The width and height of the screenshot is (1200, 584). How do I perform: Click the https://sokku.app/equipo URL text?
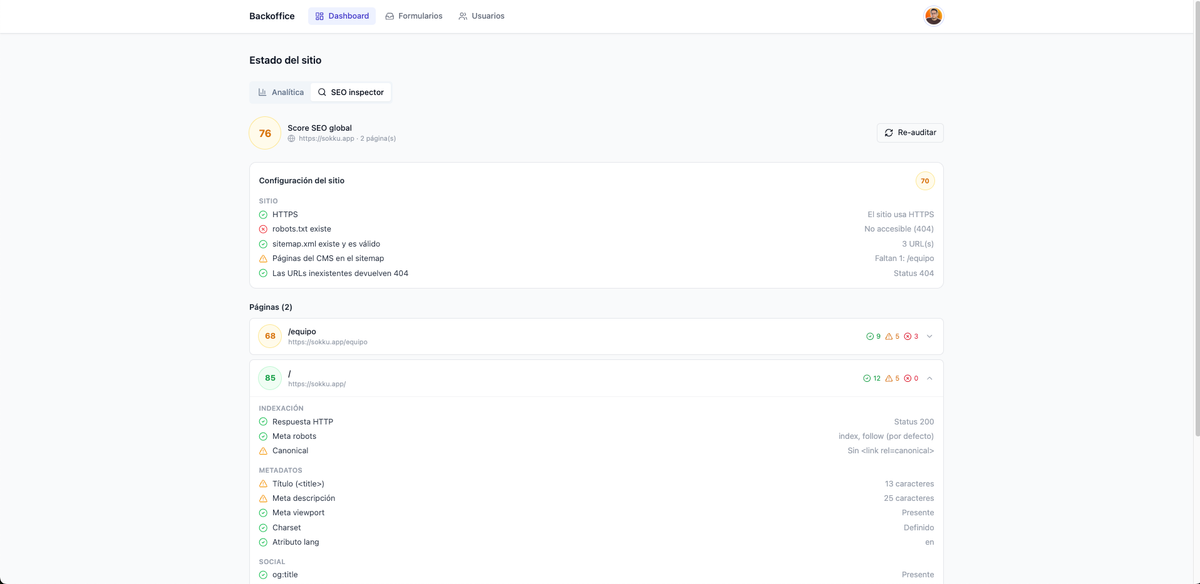click(x=328, y=342)
